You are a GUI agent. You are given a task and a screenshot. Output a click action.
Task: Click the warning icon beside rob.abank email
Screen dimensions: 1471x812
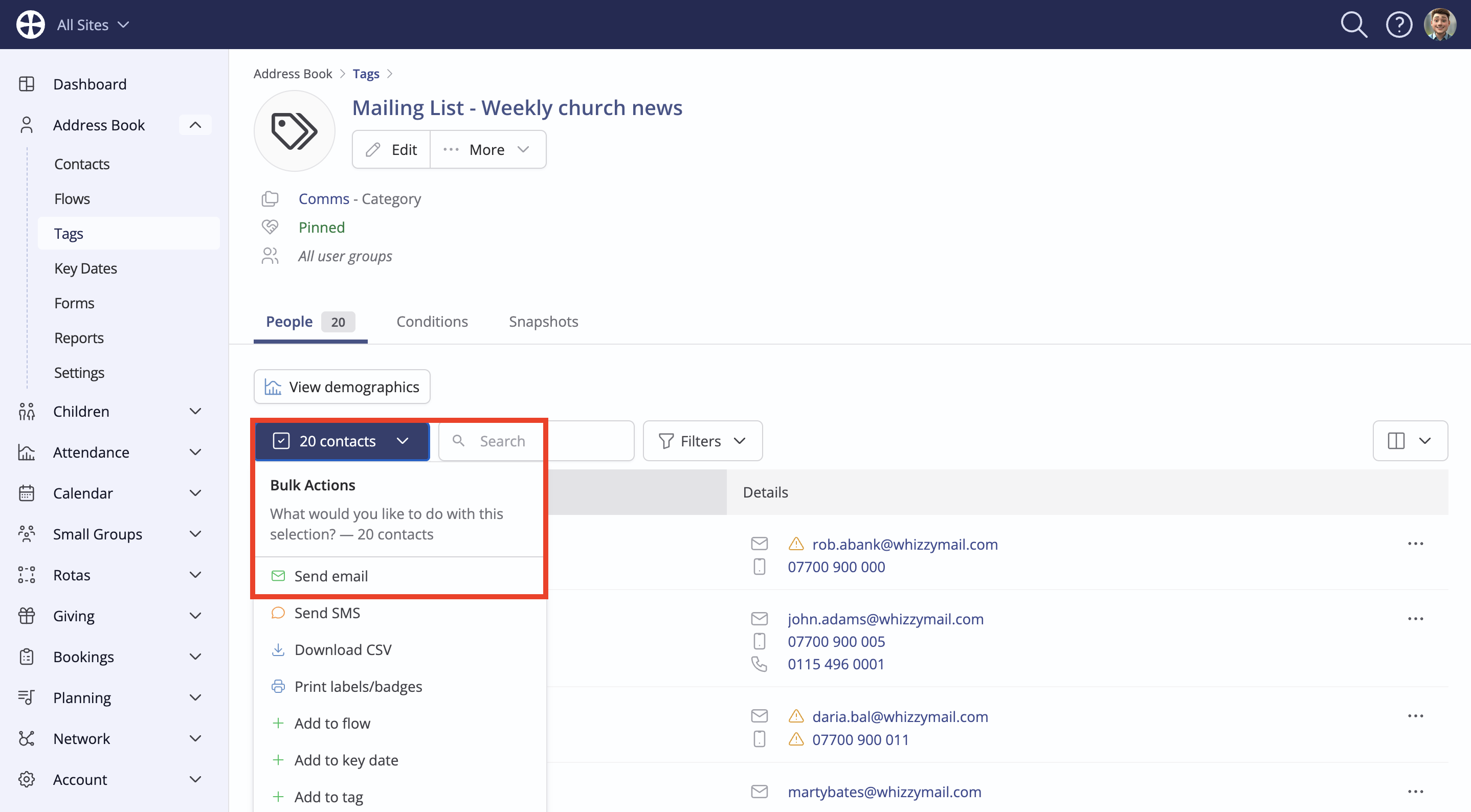coord(796,544)
